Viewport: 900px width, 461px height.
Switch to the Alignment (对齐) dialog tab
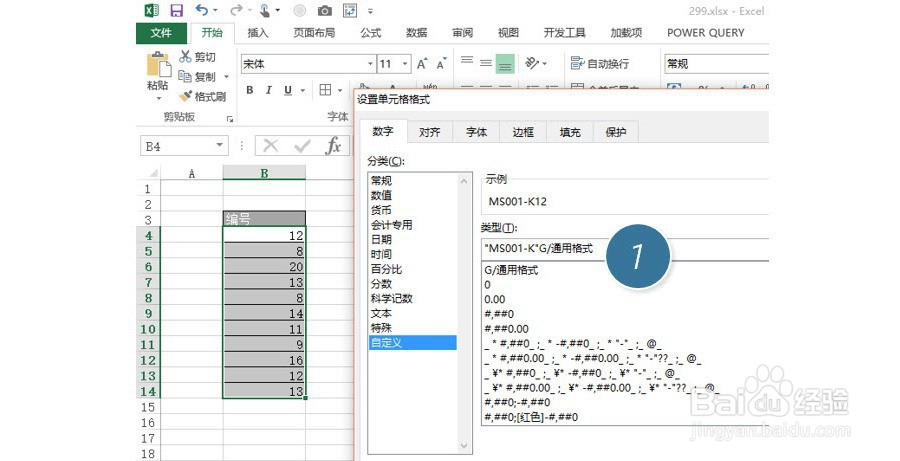(429, 132)
